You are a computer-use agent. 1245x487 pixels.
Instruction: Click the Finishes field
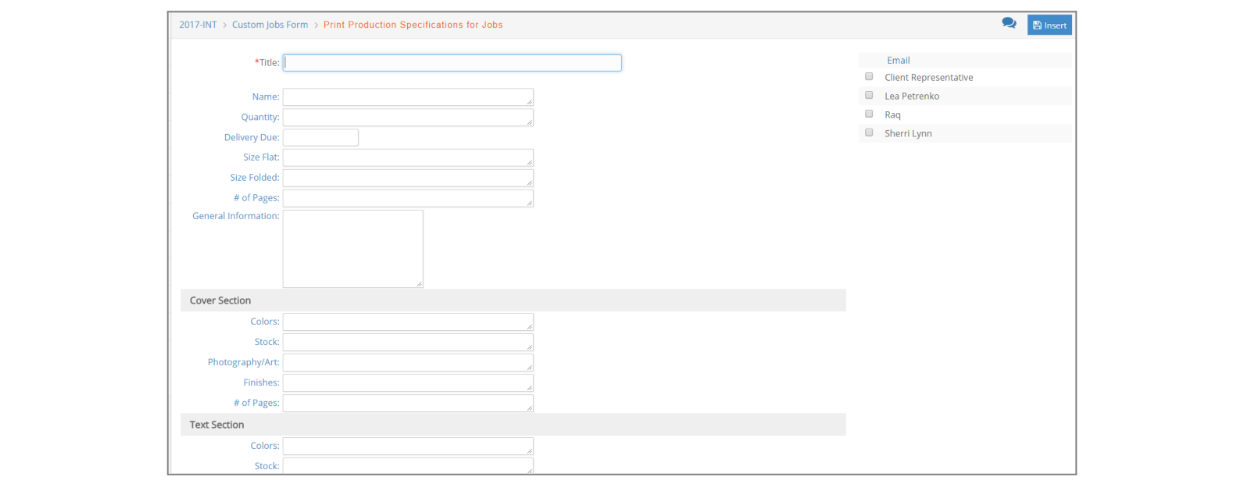(408, 382)
